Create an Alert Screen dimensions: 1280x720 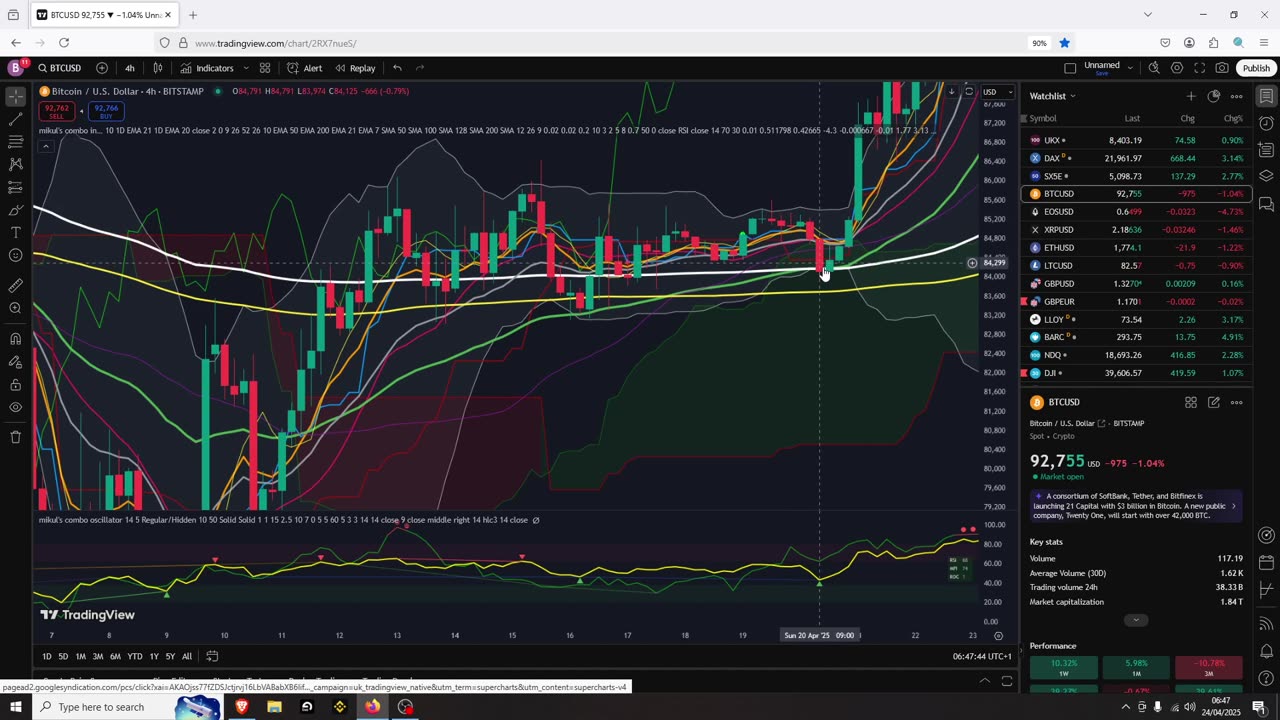[304, 68]
